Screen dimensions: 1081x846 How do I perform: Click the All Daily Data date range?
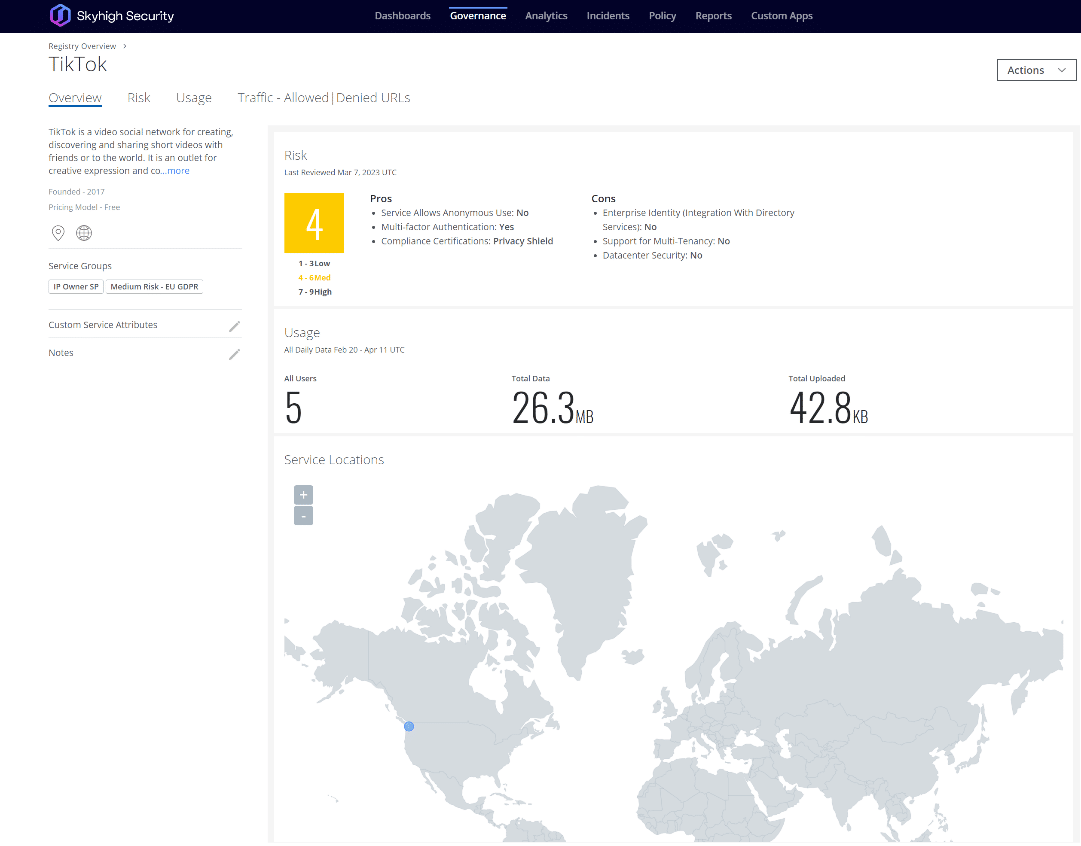344,350
